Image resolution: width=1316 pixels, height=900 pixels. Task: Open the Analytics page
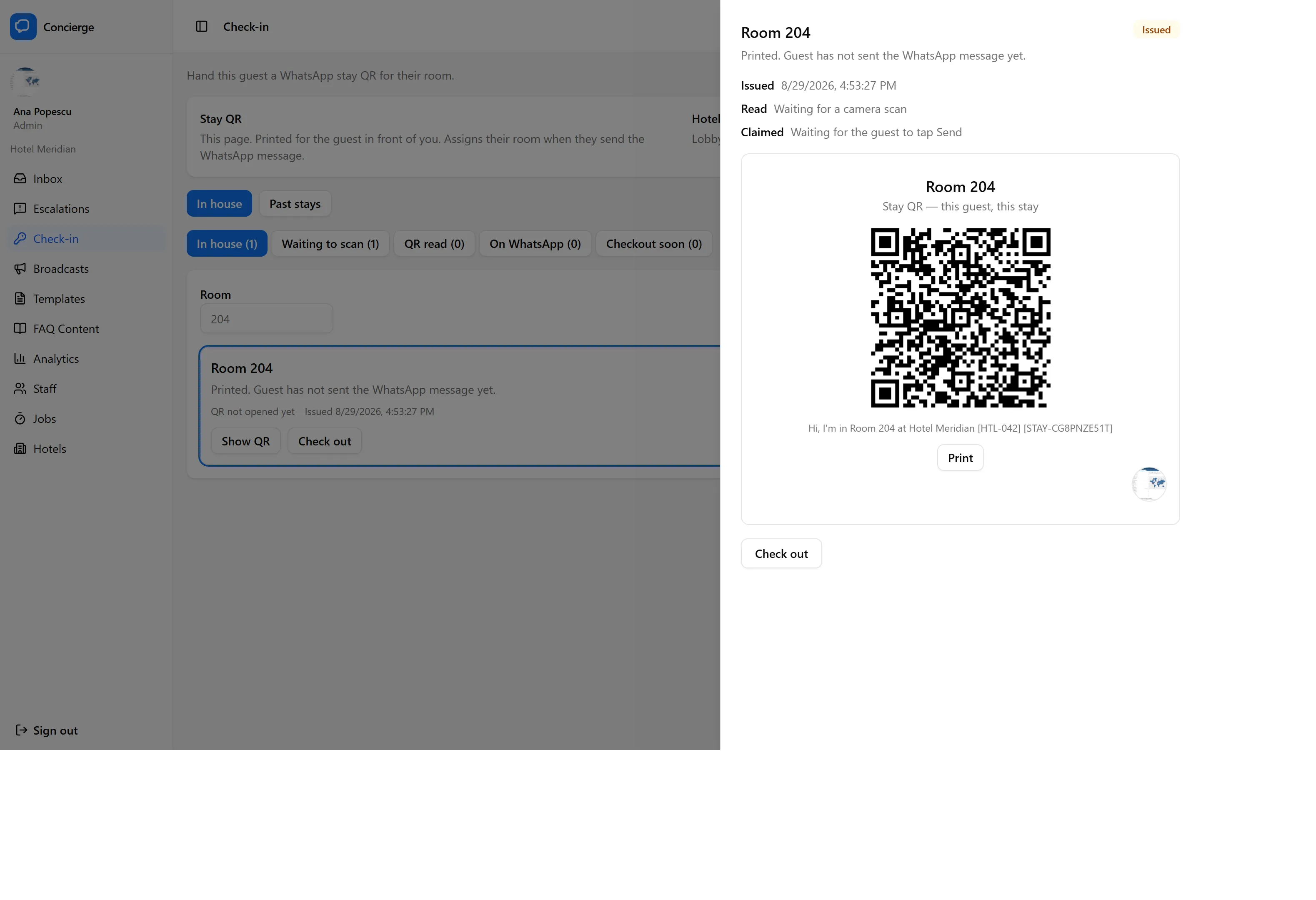[x=87, y=358]
